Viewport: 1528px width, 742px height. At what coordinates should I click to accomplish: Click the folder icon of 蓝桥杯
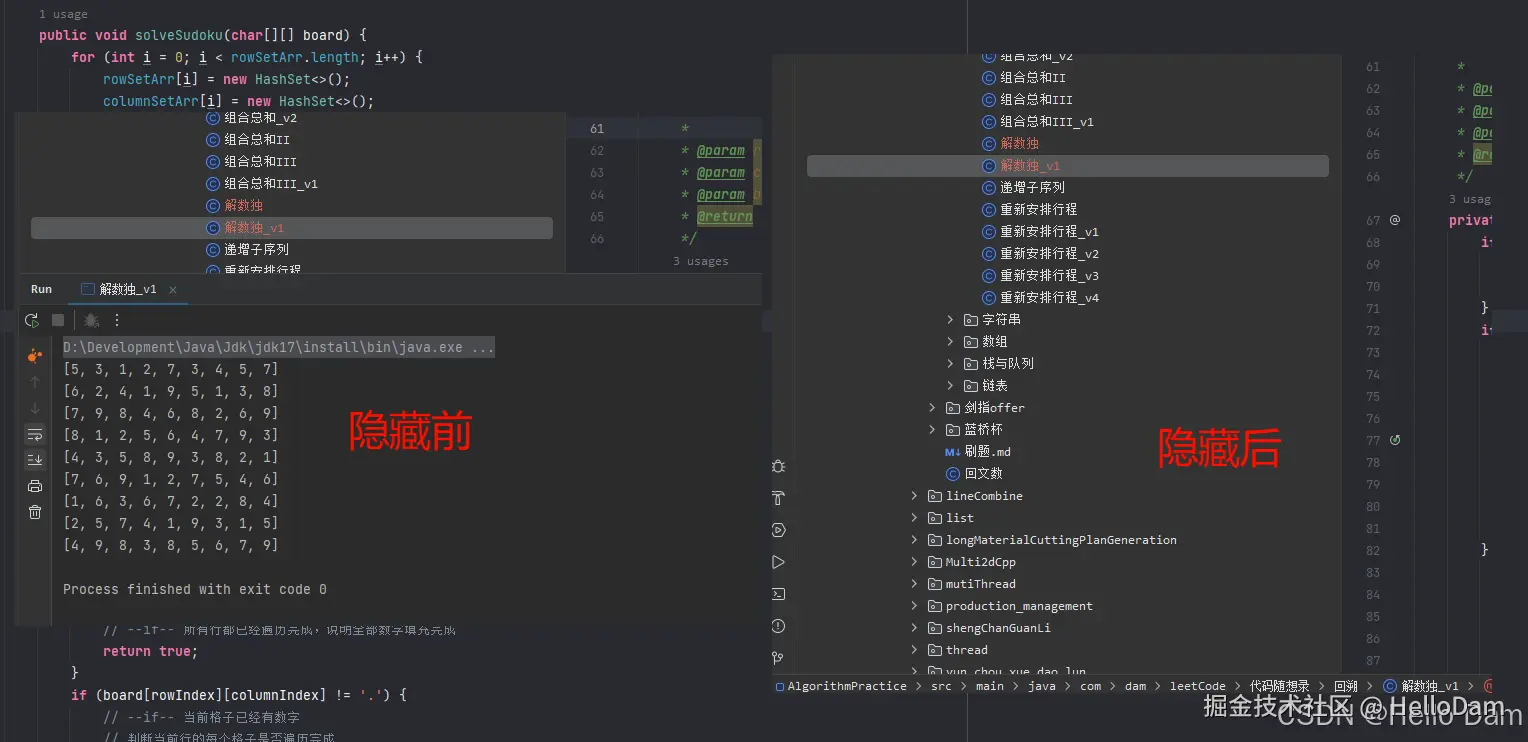(953, 430)
